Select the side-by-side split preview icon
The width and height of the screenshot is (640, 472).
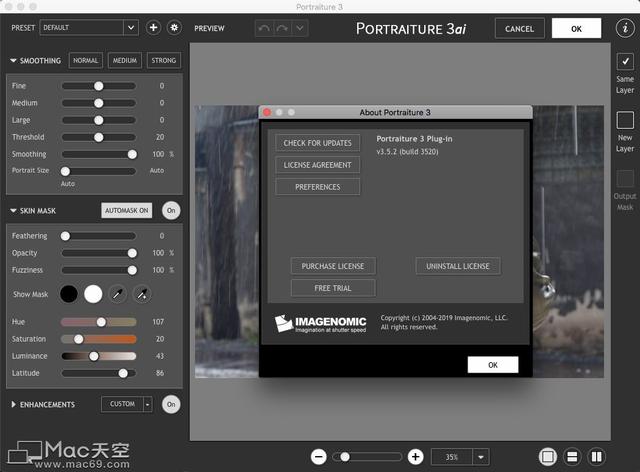[596, 456]
